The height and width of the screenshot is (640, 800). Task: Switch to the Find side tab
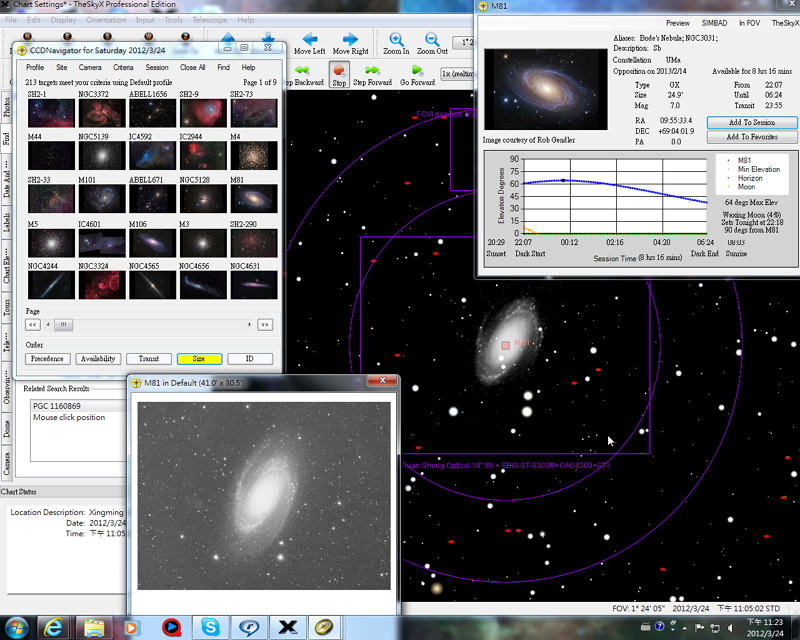coord(7,139)
